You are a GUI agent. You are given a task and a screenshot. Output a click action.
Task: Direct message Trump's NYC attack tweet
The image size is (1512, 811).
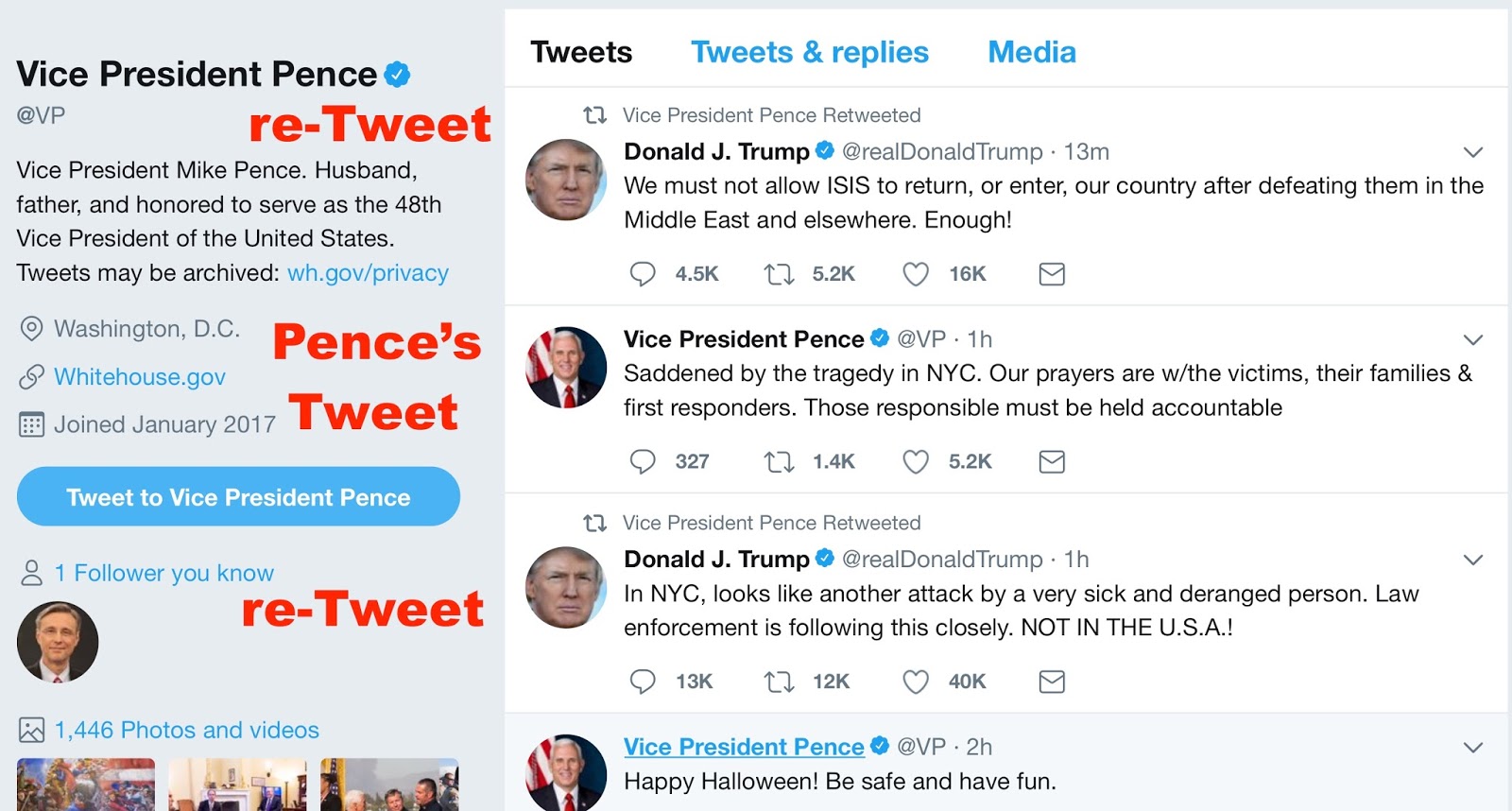1052,682
